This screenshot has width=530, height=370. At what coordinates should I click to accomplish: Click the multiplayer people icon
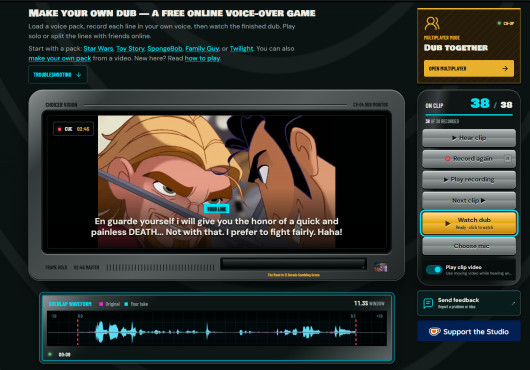[432, 23]
